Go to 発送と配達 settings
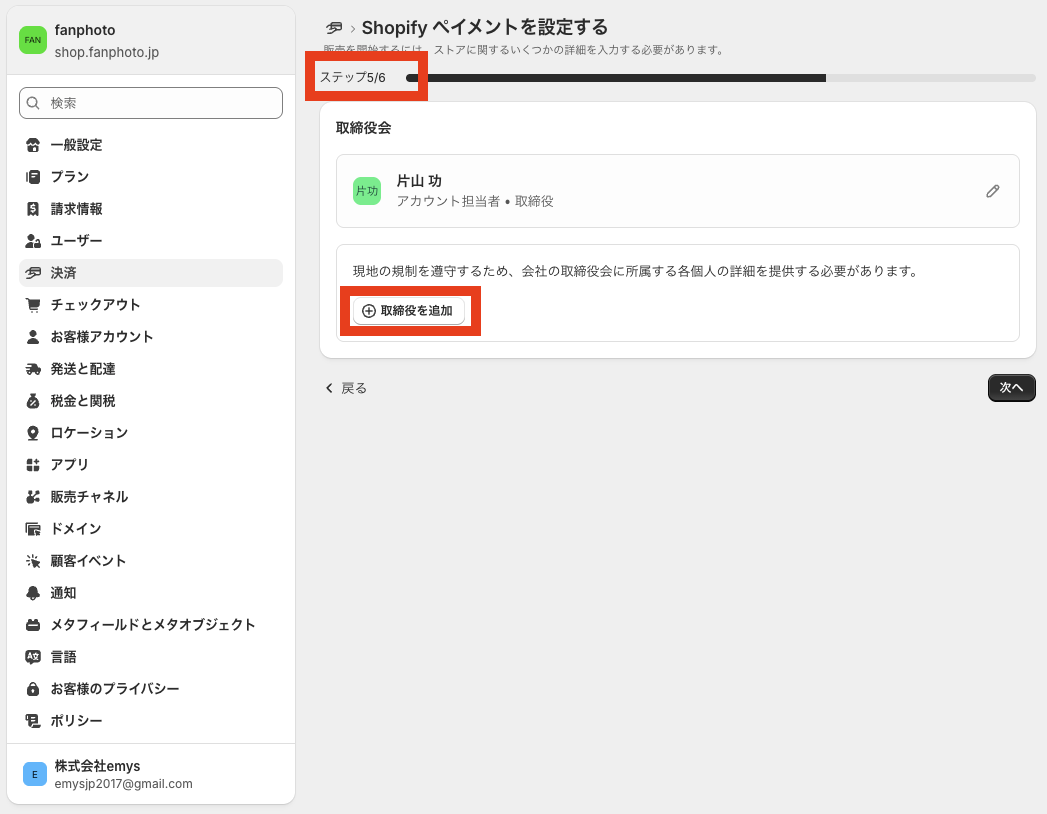The image size is (1047, 814). tap(151, 369)
